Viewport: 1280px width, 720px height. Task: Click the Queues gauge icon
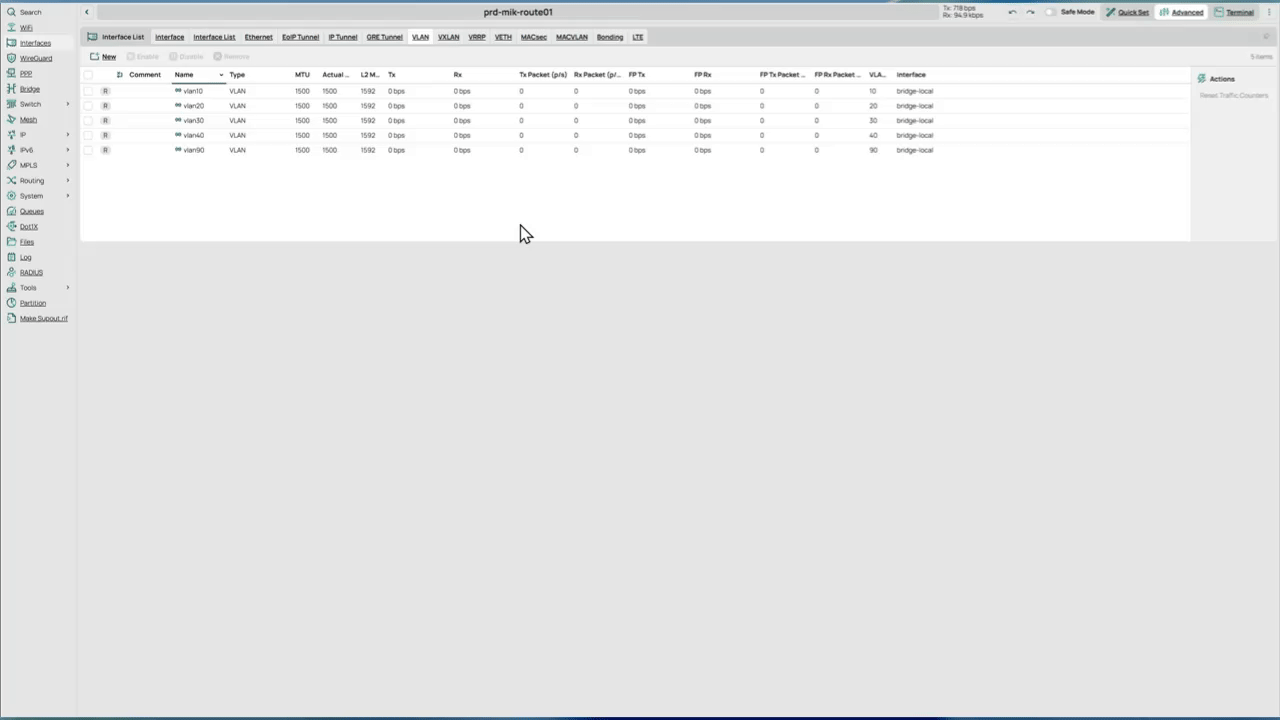click(11, 211)
